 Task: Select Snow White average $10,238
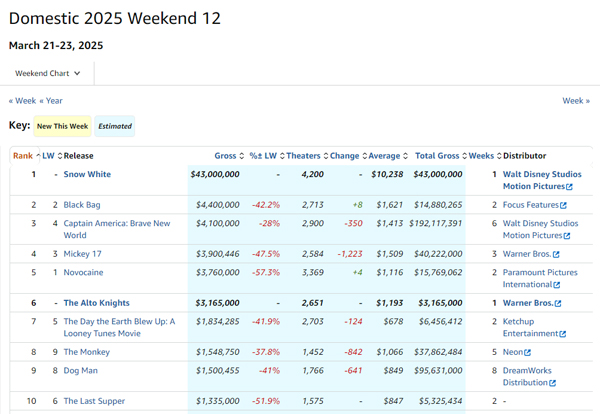387,174
